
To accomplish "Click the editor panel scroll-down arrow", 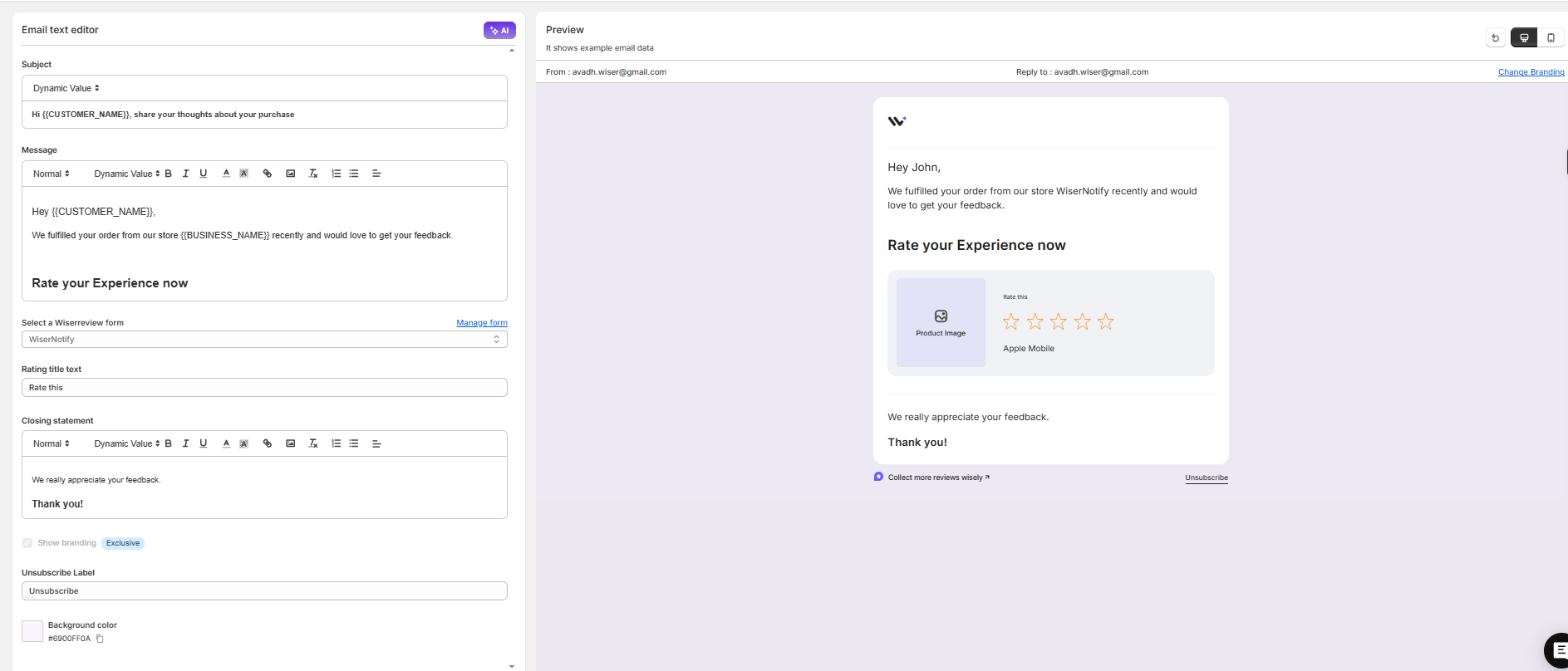I will pyautogui.click(x=512, y=666).
